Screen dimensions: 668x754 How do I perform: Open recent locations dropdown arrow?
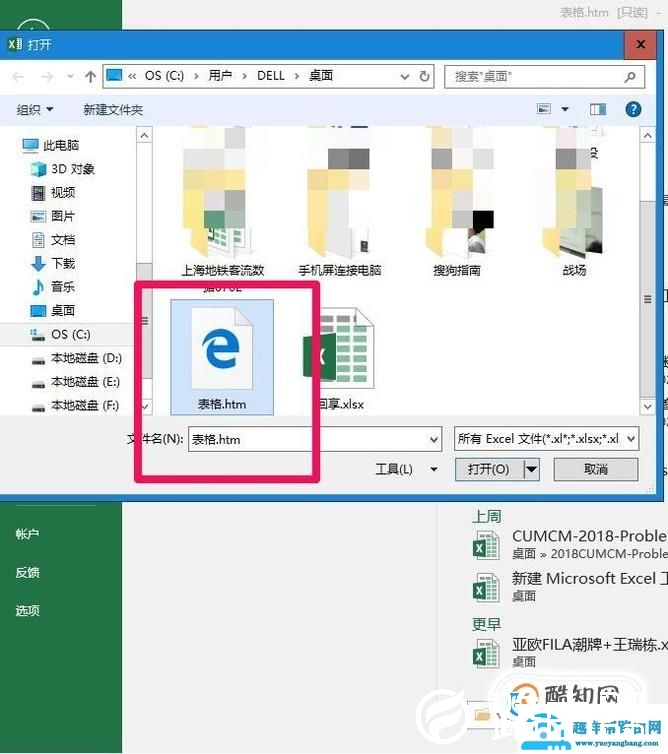(70, 76)
